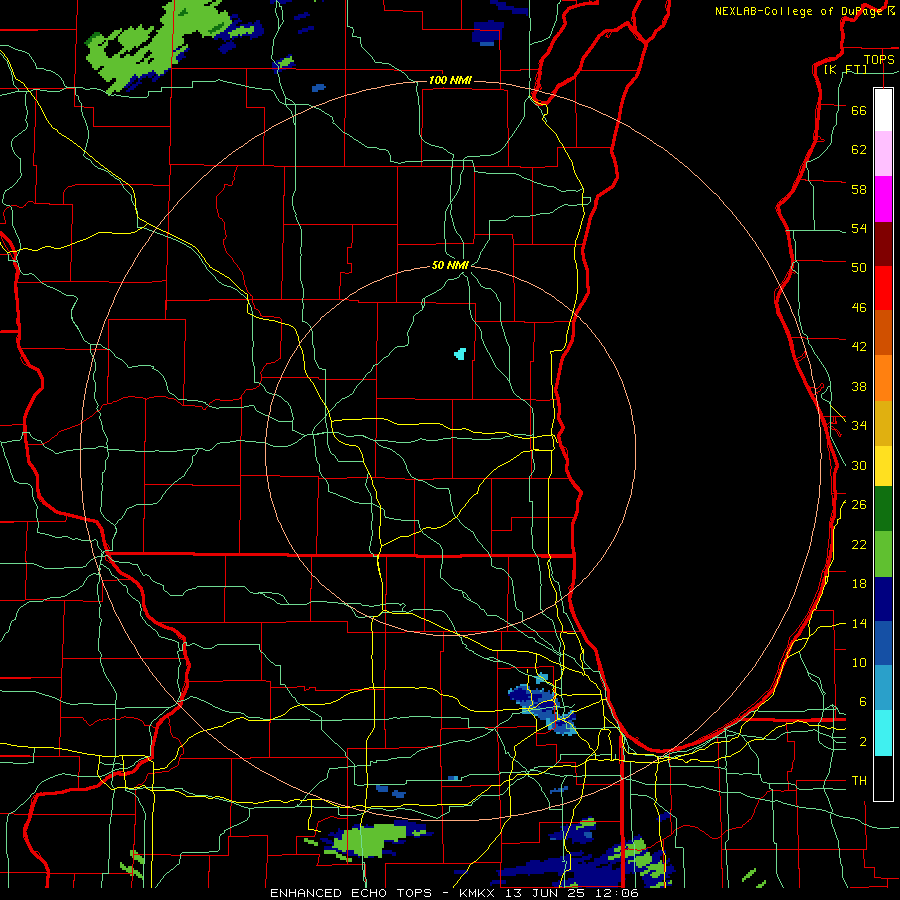Click the '2' scale value
Screen dimensions: 900x900
(863, 741)
